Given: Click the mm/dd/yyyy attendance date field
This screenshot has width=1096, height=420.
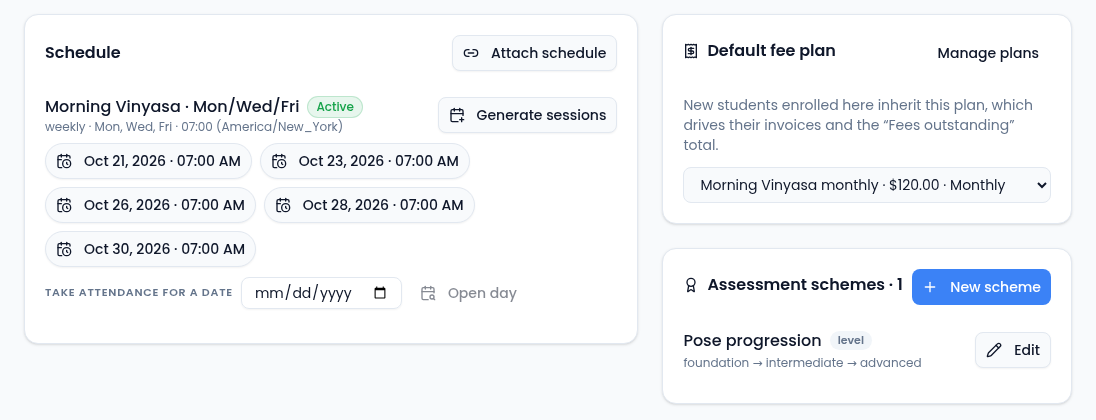Looking at the screenshot, I should [322, 293].
